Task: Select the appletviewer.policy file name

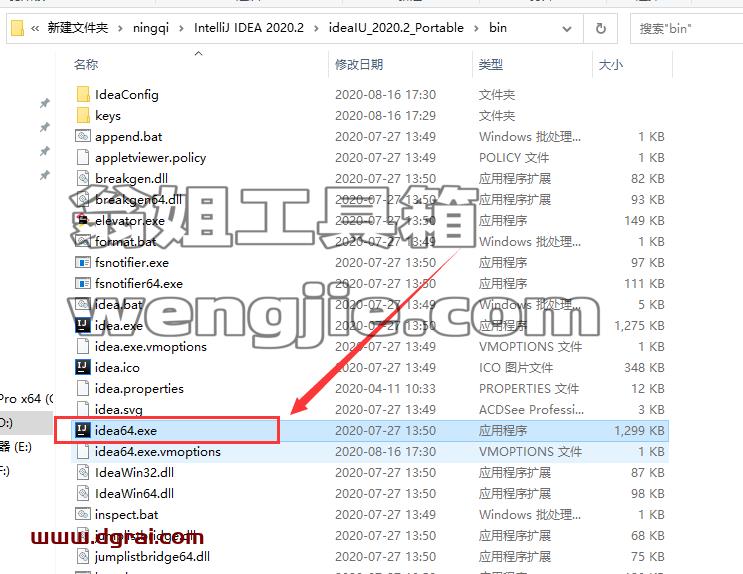Action: point(150,157)
